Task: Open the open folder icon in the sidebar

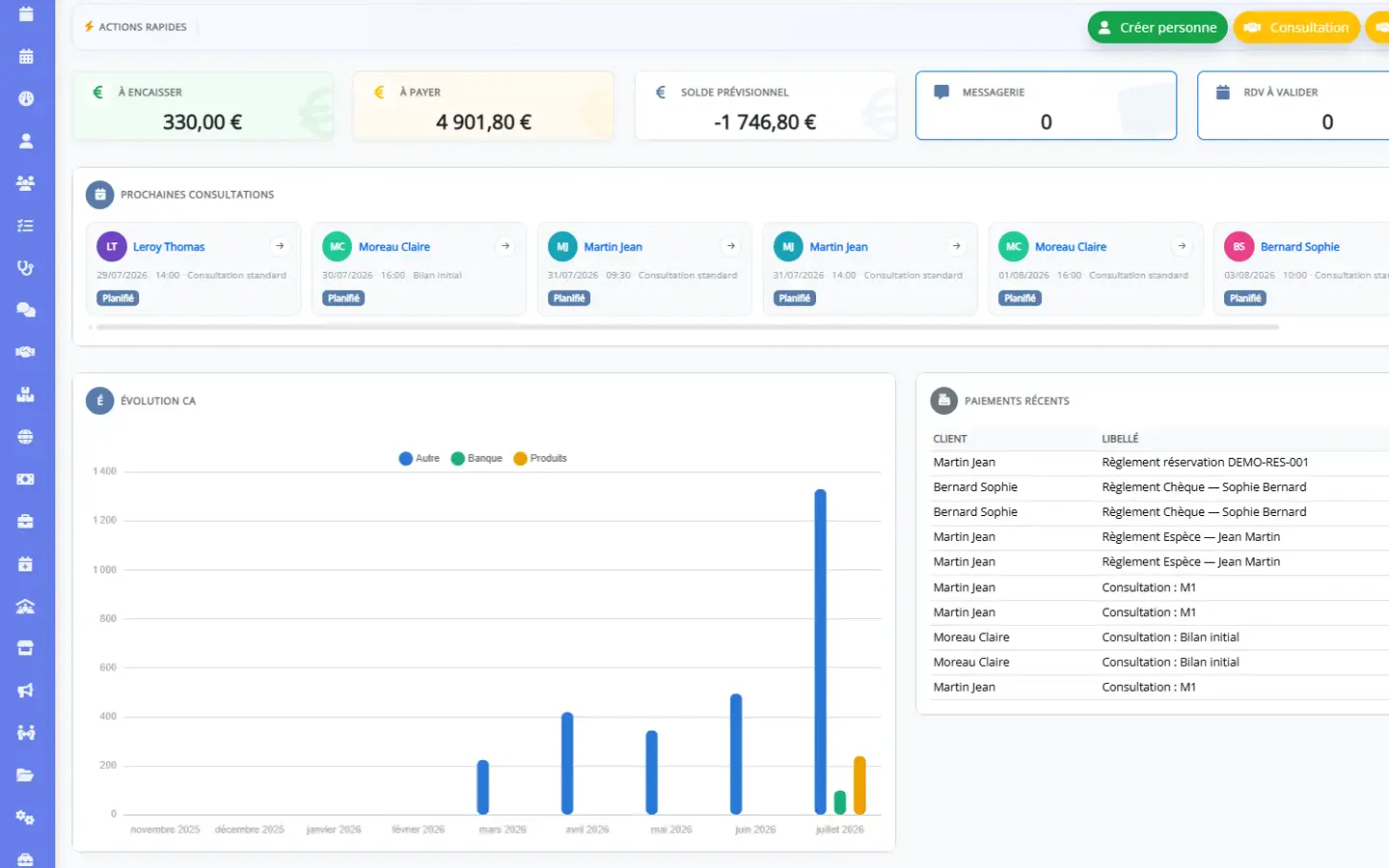Action: click(x=26, y=775)
